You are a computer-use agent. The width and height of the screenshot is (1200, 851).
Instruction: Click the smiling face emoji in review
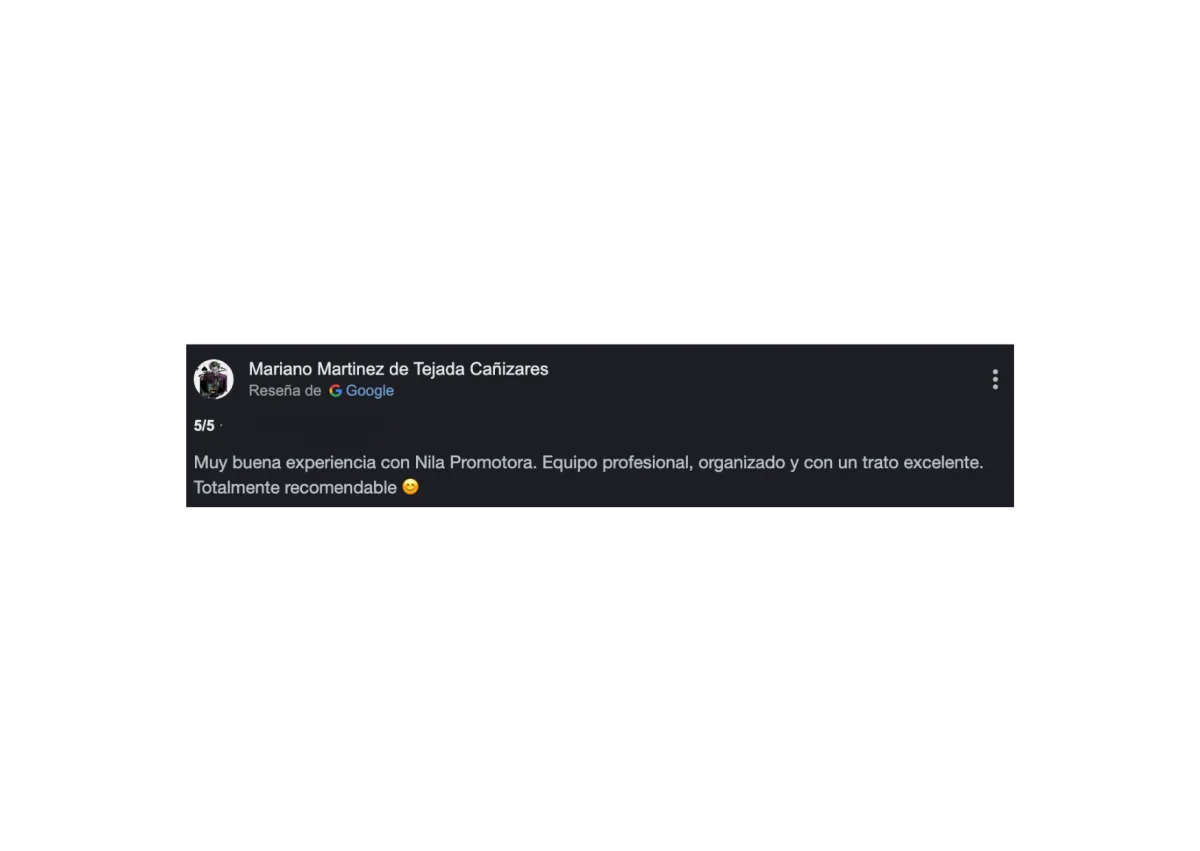410,487
